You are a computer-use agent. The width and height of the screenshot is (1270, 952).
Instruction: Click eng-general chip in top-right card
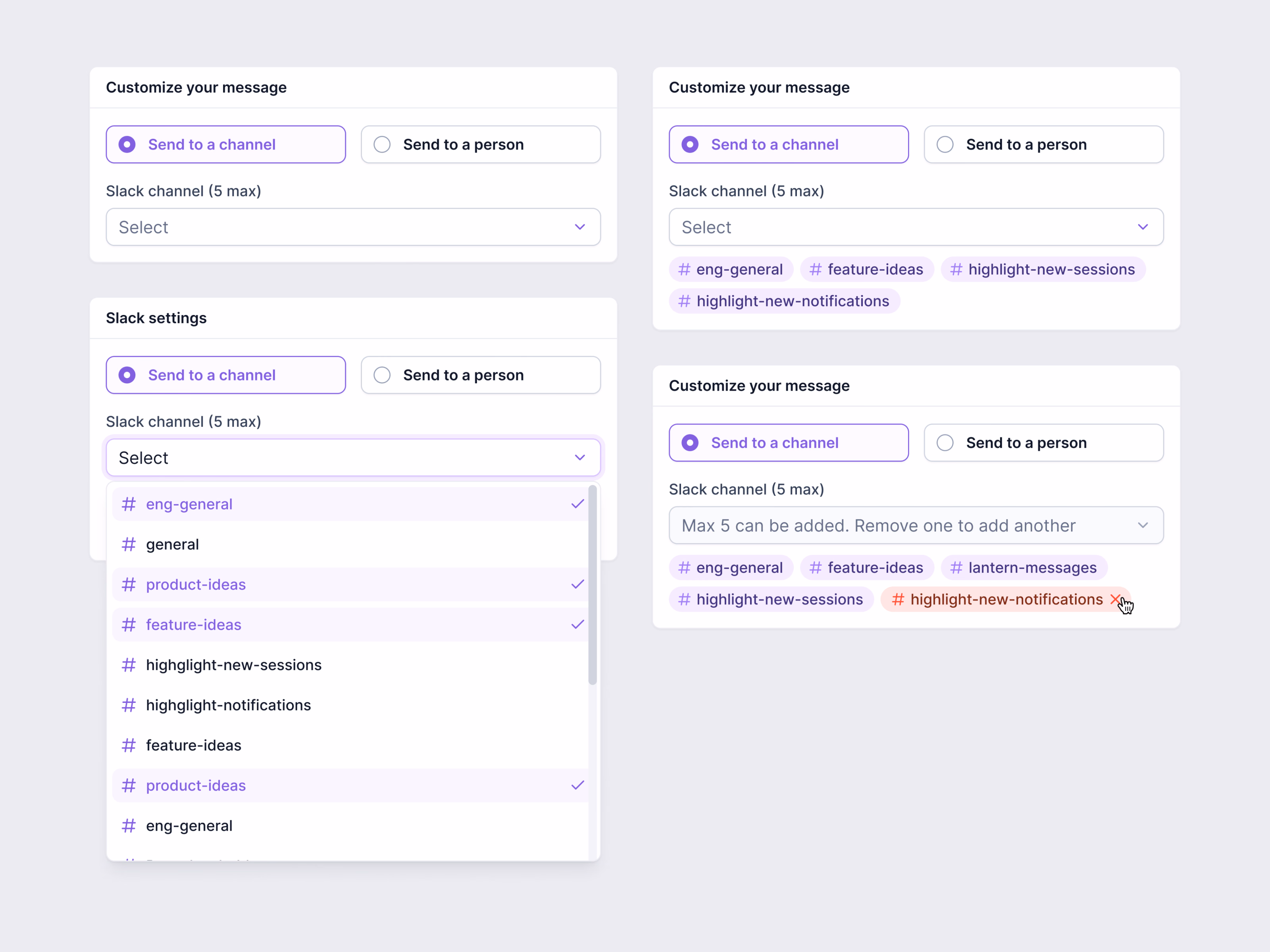(731, 270)
